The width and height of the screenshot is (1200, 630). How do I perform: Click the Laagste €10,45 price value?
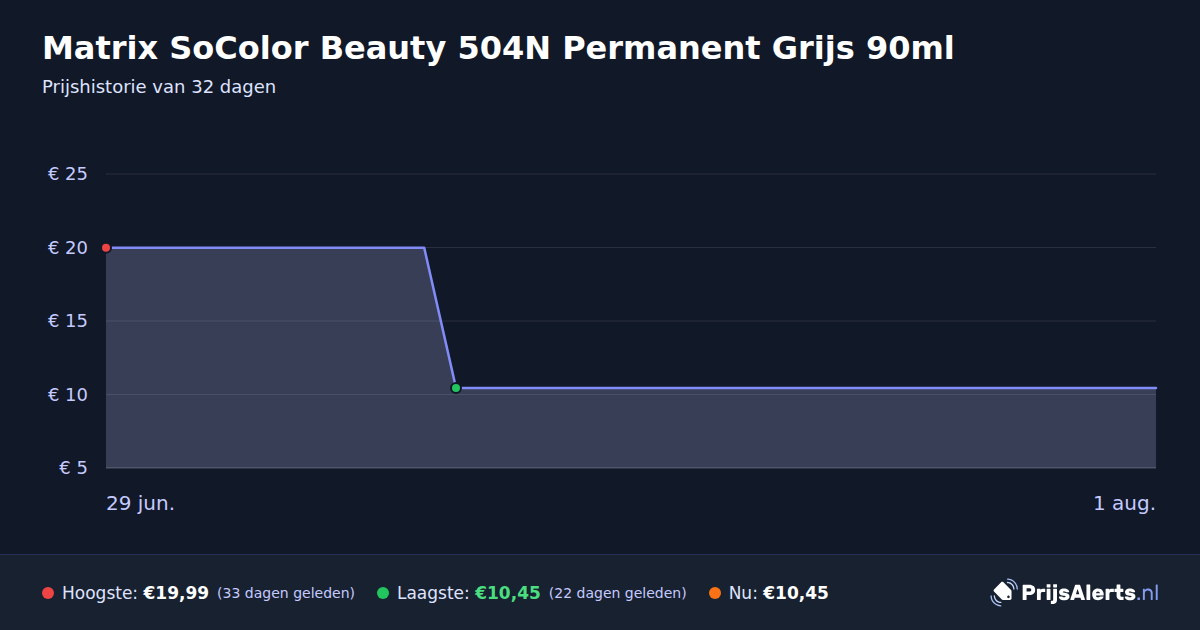(x=508, y=593)
